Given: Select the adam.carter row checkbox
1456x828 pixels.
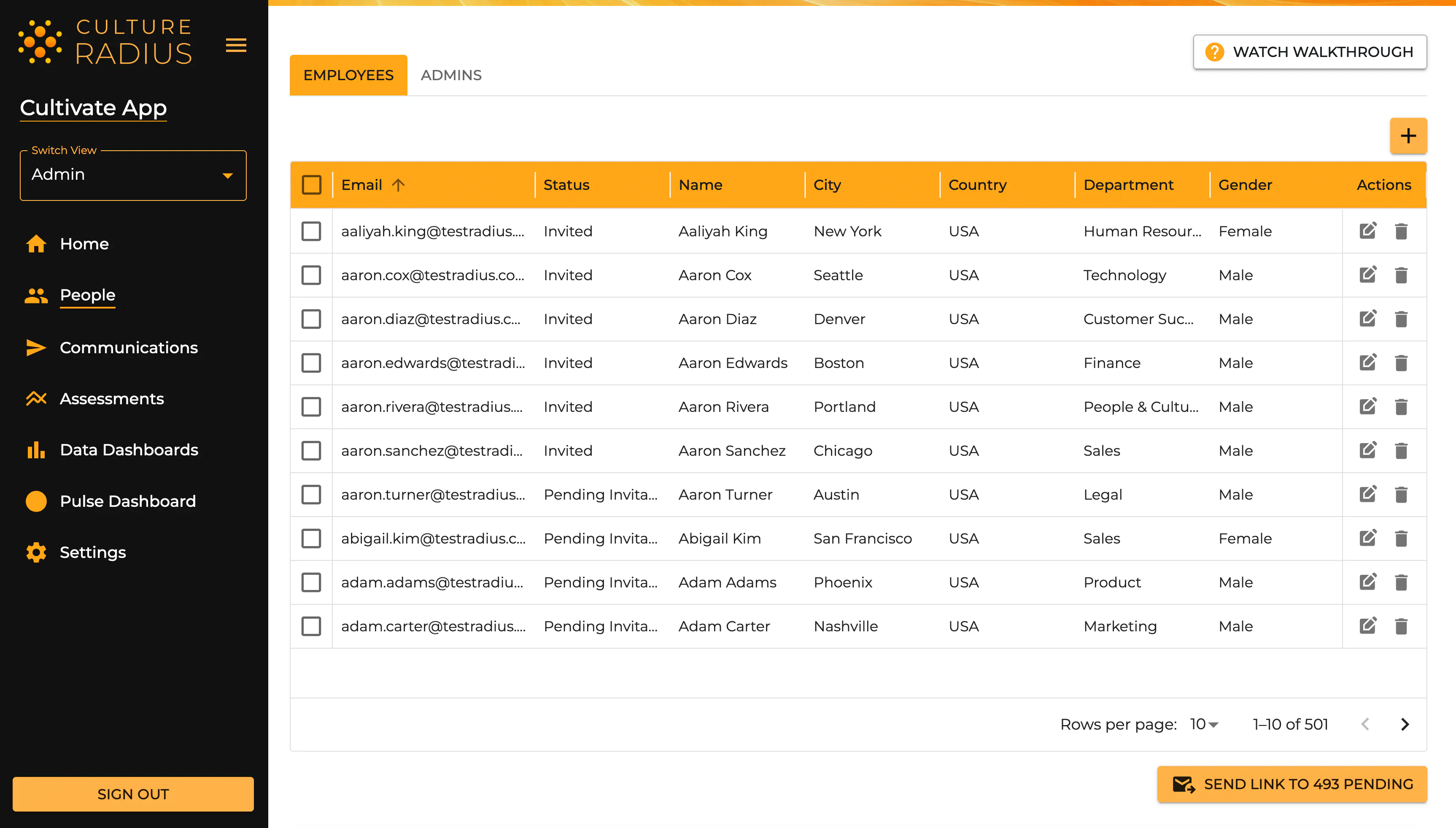Looking at the screenshot, I should click(311, 626).
